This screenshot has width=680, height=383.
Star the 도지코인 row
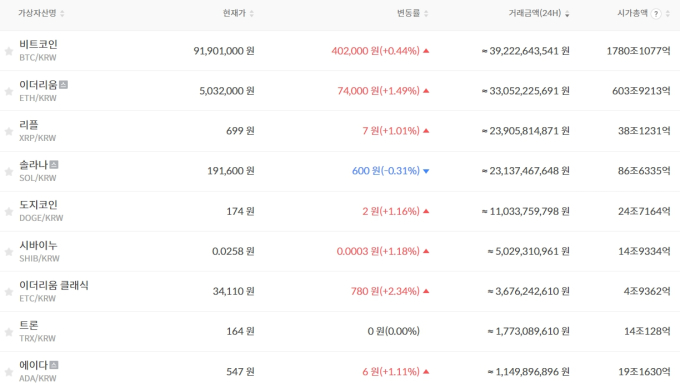pos(9,212)
